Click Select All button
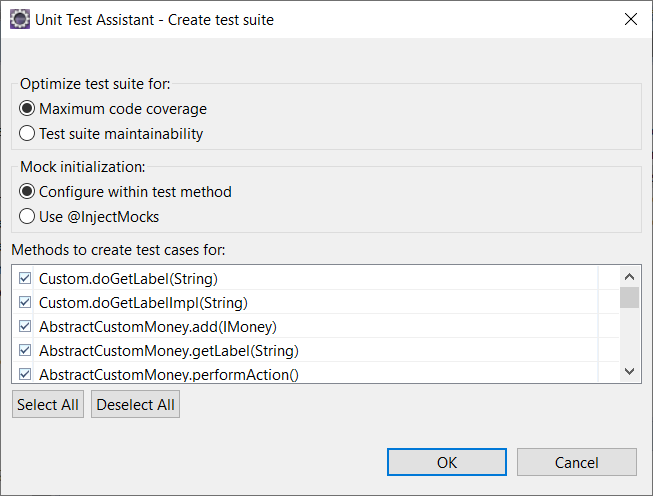 48,404
